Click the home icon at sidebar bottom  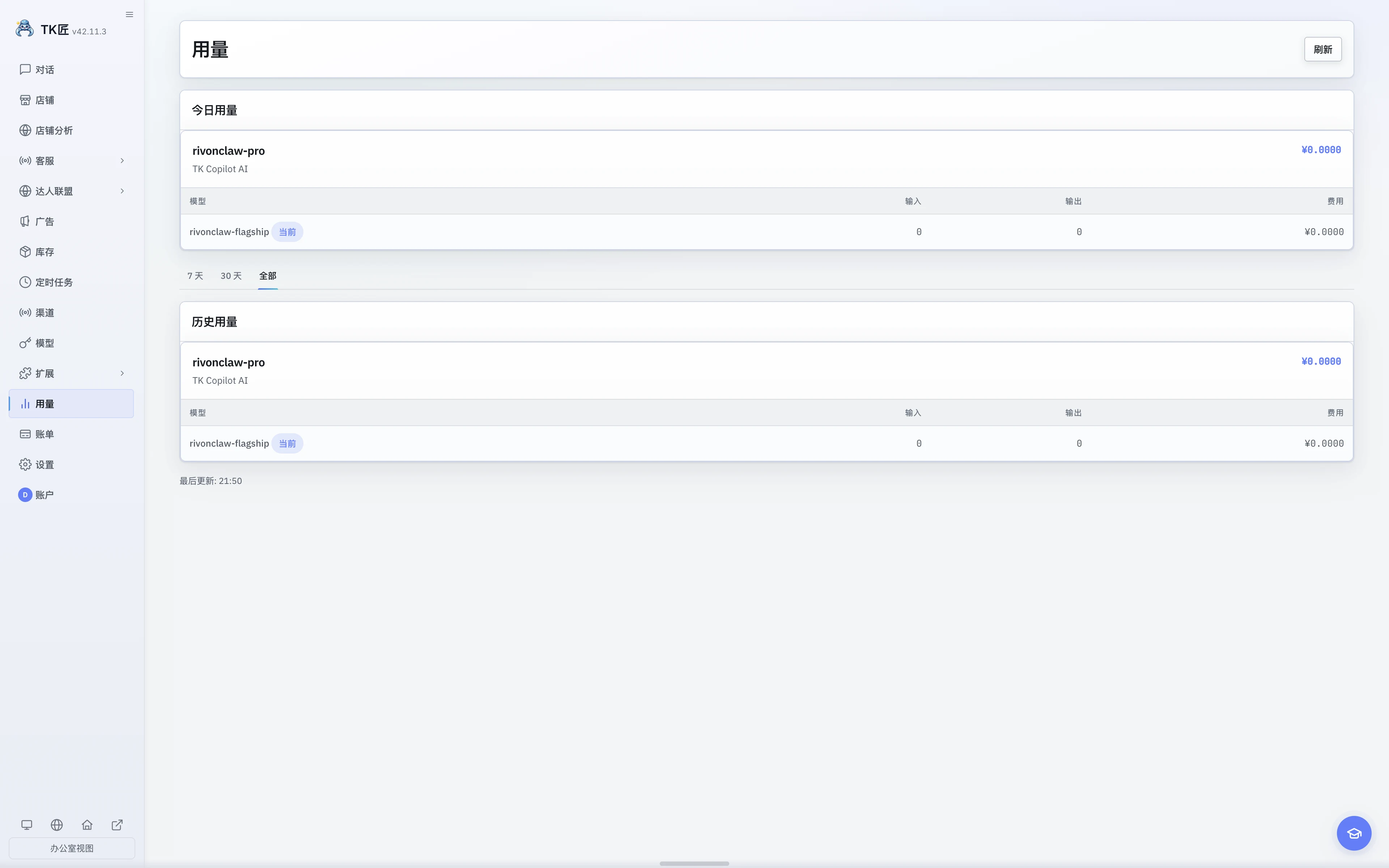[x=87, y=825]
